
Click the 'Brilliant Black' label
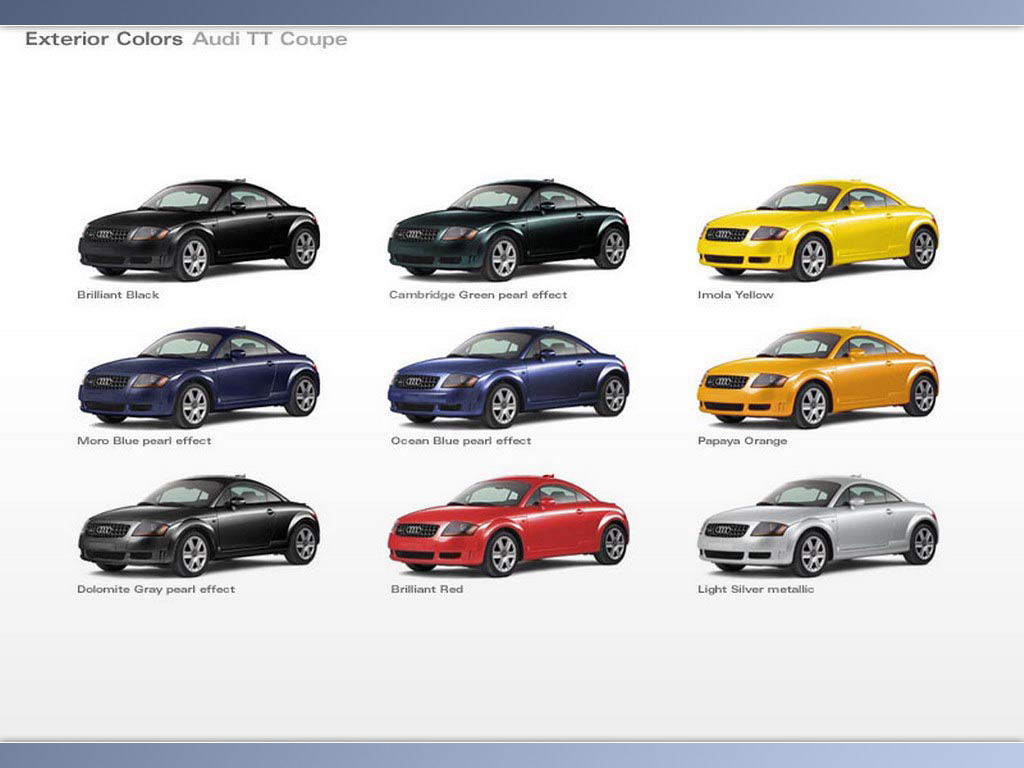[x=118, y=295]
